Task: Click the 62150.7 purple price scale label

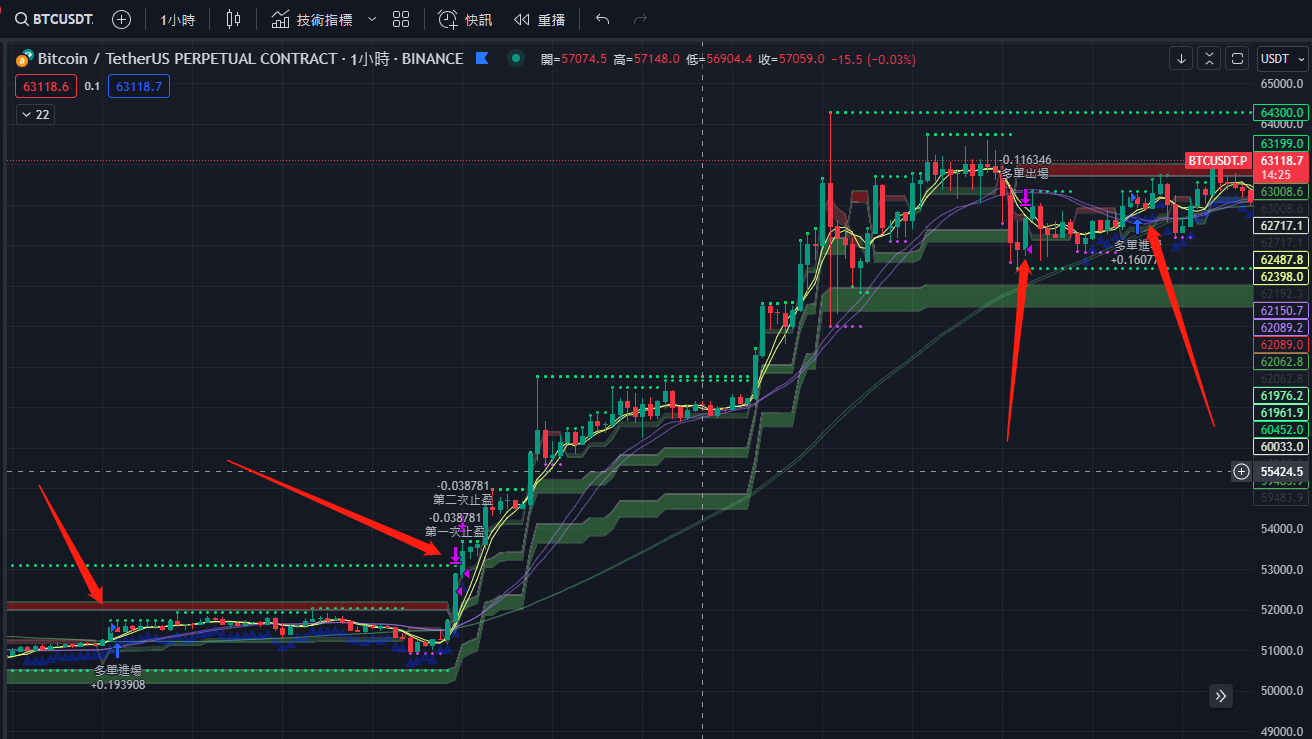Action: tap(1281, 311)
